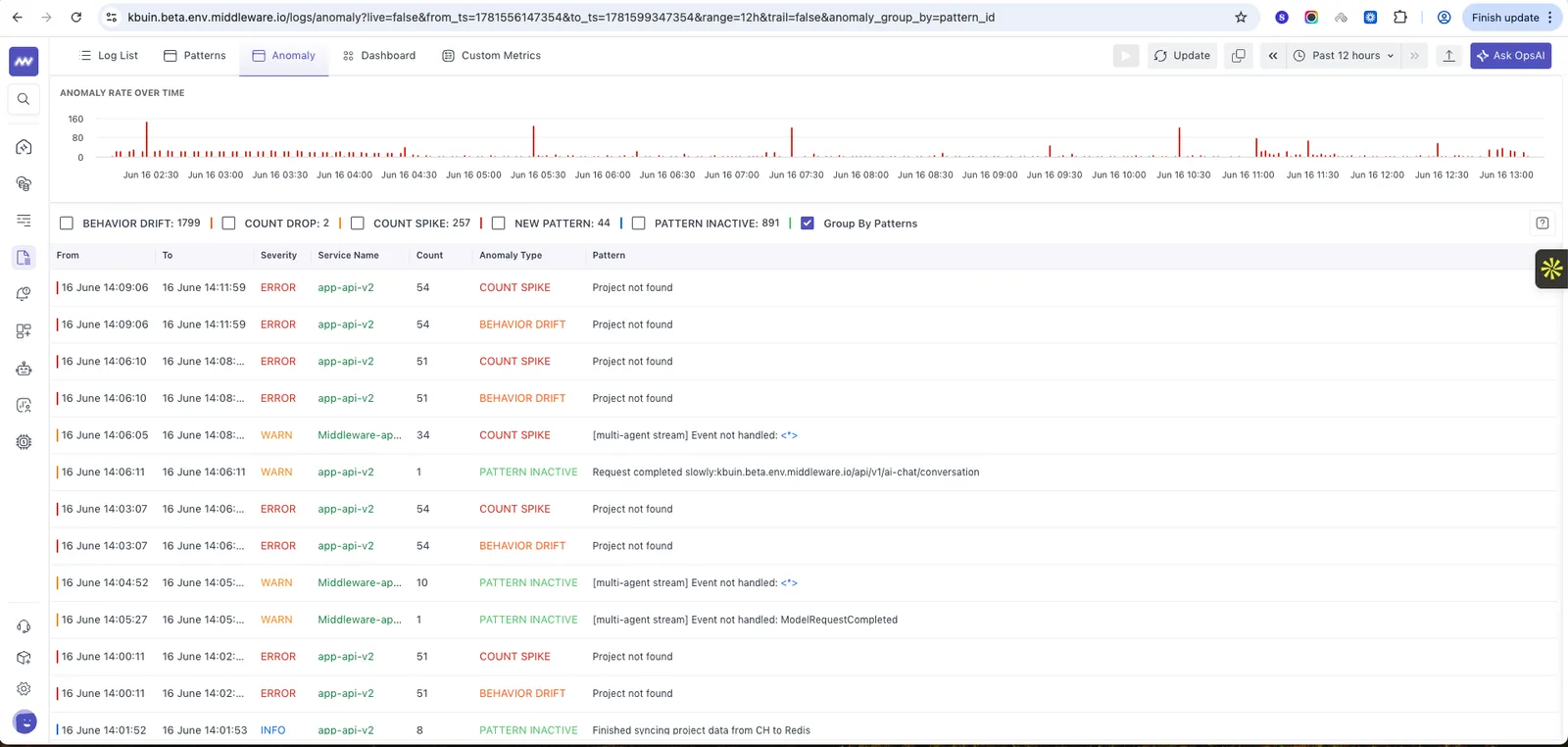Viewport: 1568px width, 747px height.
Task: Open the support headset icon
Action: coord(24,626)
